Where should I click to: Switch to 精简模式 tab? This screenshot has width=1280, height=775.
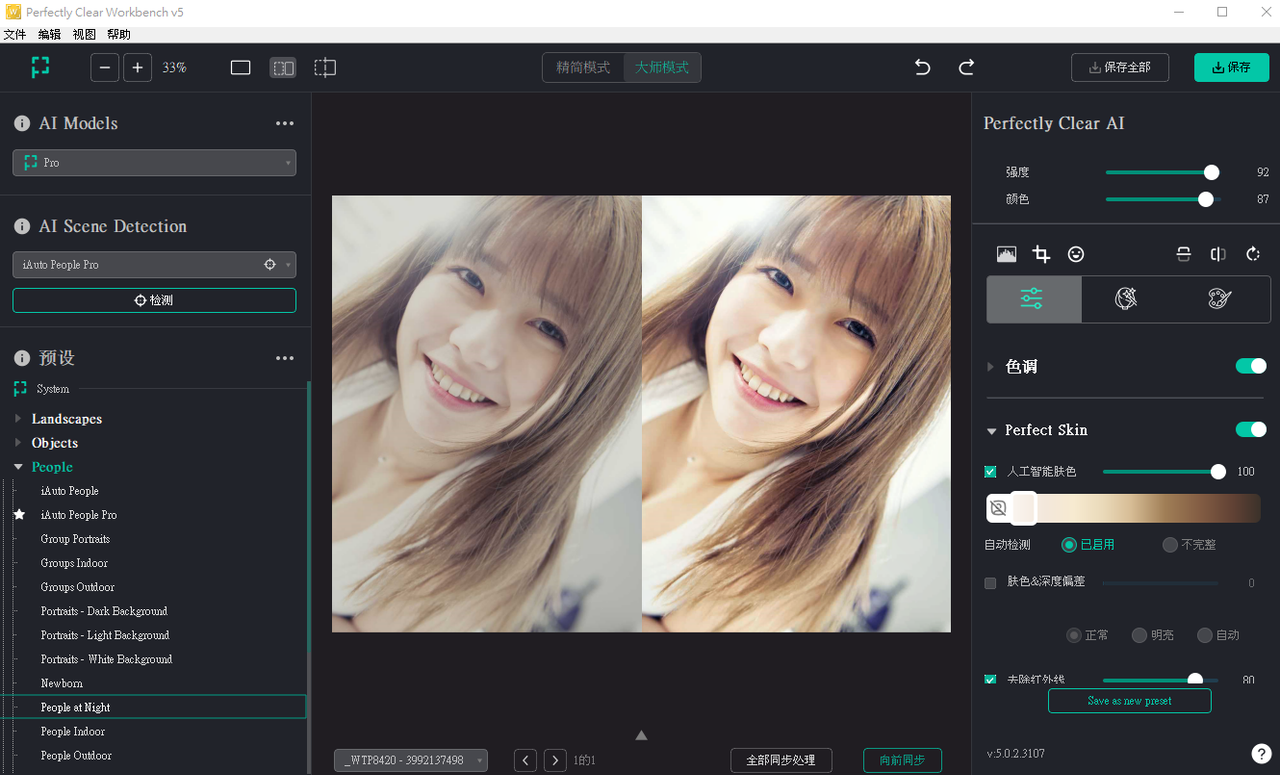583,67
